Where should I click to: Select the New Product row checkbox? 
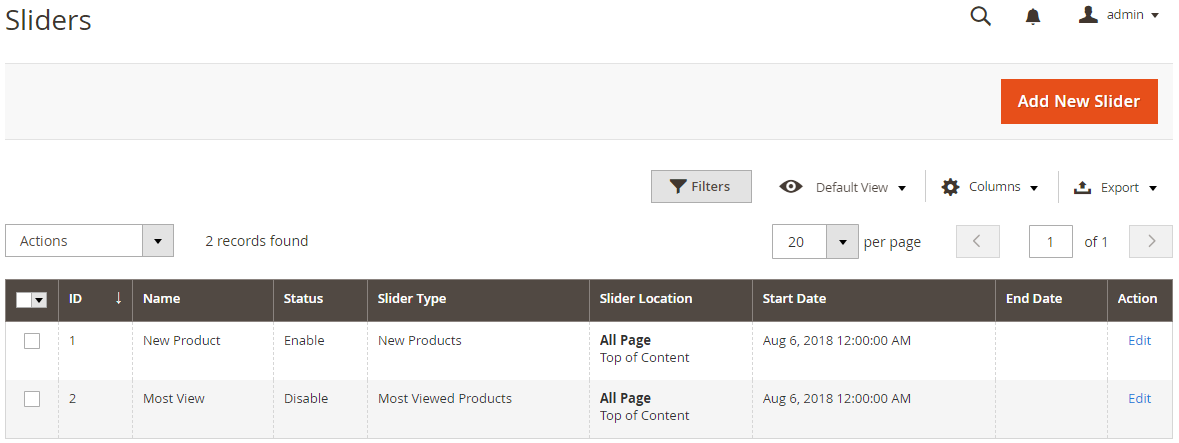click(32, 341)
